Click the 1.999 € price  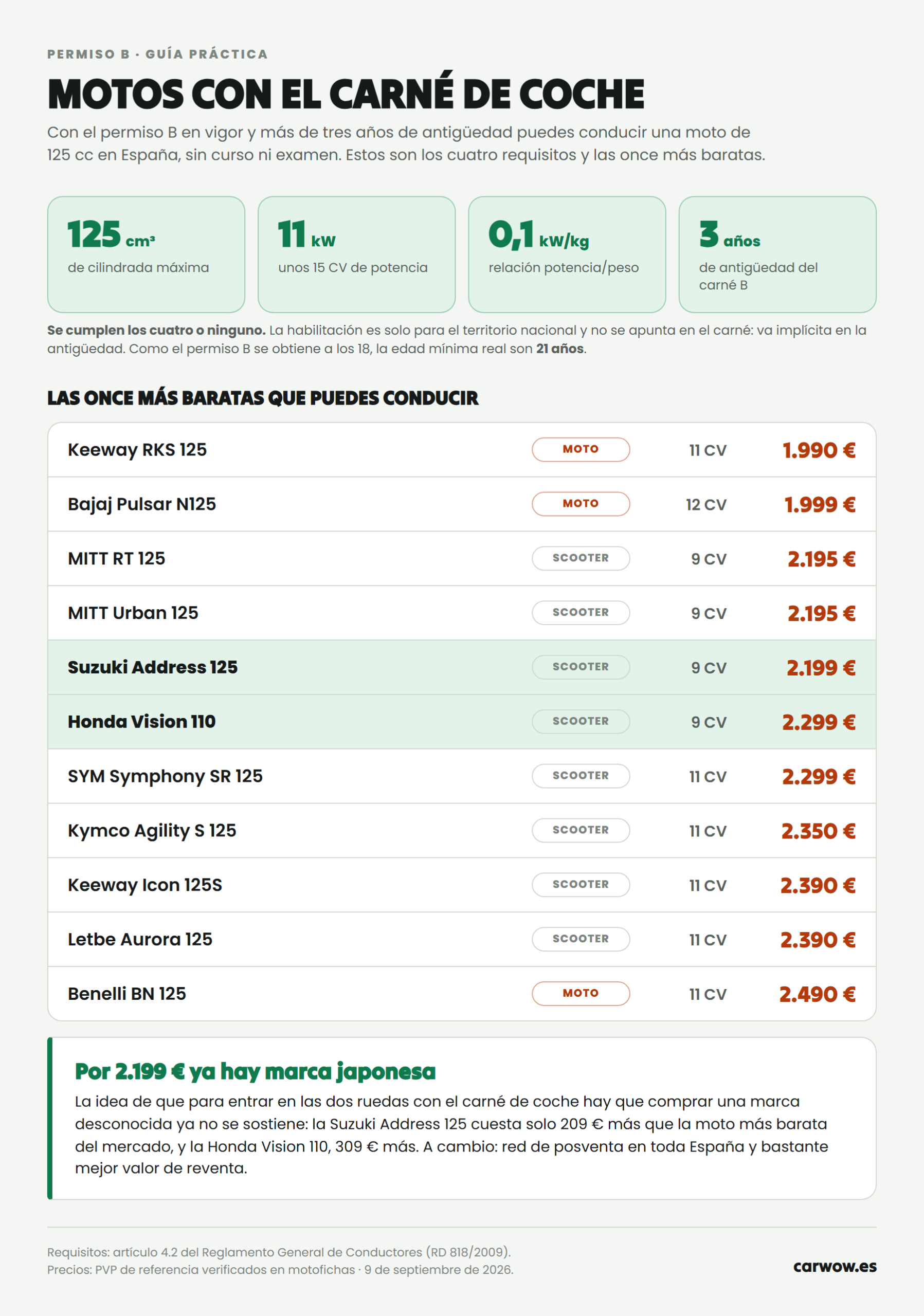click(820, 505)
